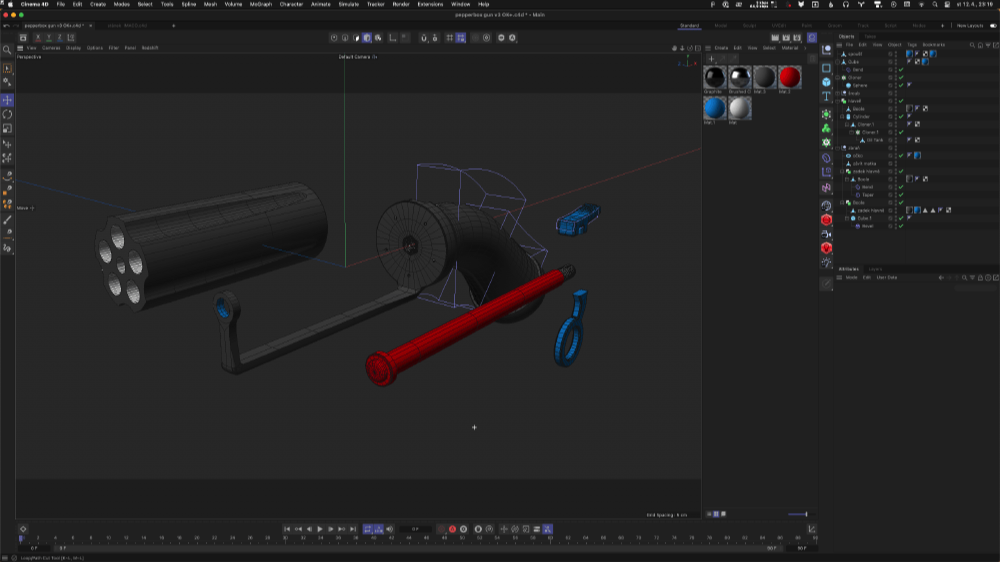Click the red Record keyframe button

click(x=452, y=529)
